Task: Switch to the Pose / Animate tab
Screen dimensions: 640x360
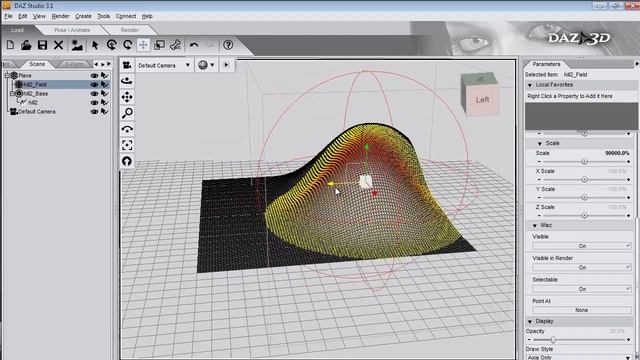Action: tap(72, 30)
